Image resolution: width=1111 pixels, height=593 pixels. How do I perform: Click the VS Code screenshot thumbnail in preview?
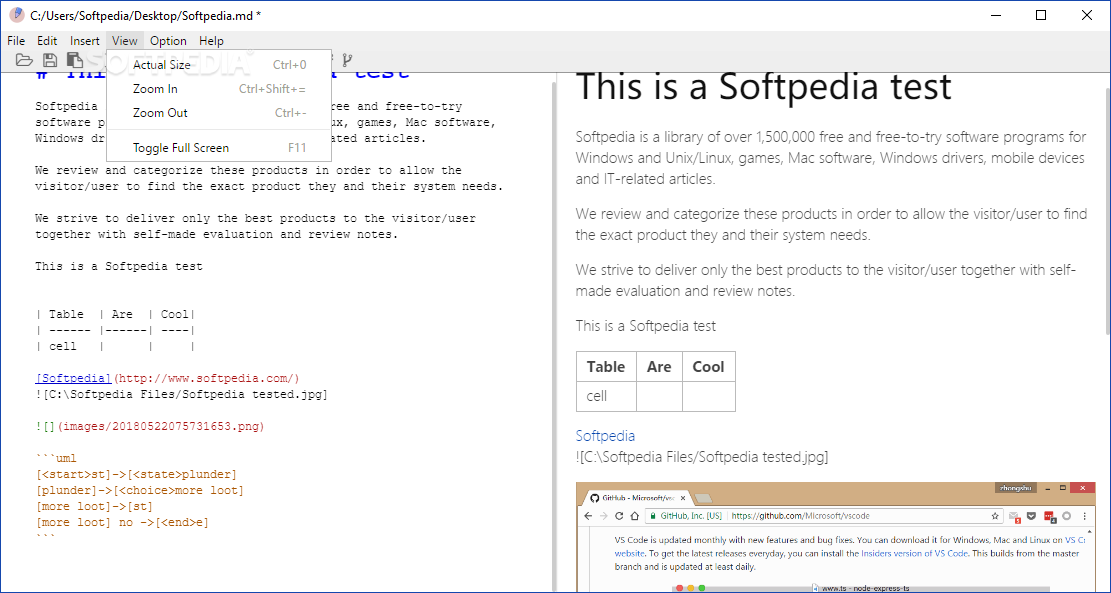[835, 537]
